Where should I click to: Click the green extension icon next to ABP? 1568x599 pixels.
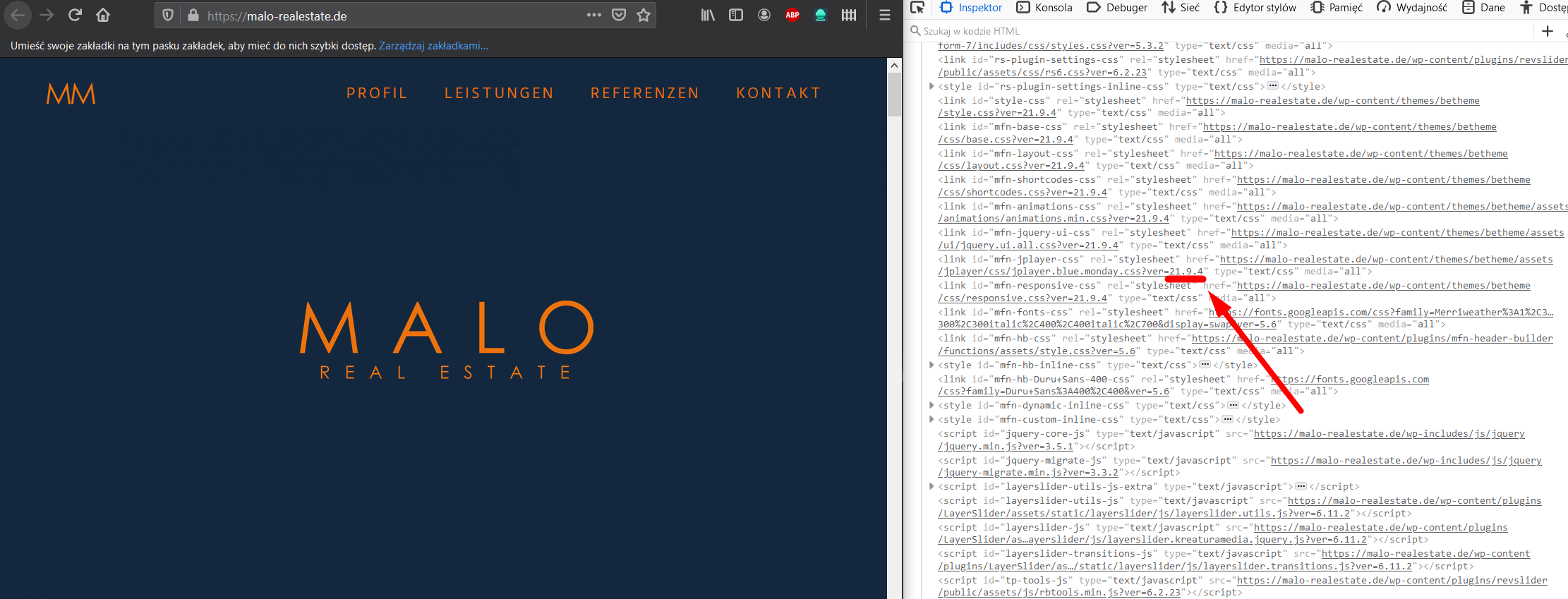821,15
